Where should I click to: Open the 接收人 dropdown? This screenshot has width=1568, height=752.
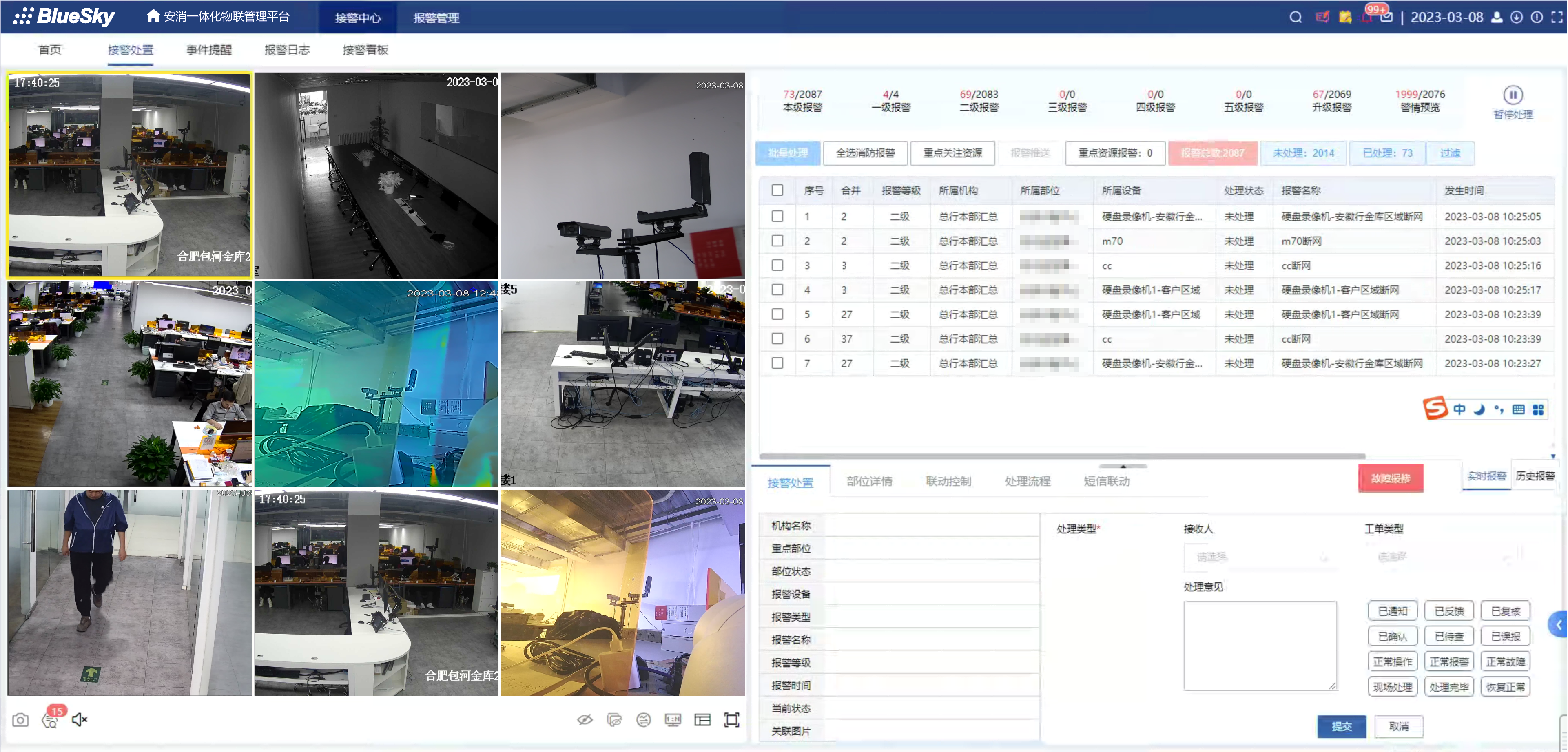tap(1260, 557)
